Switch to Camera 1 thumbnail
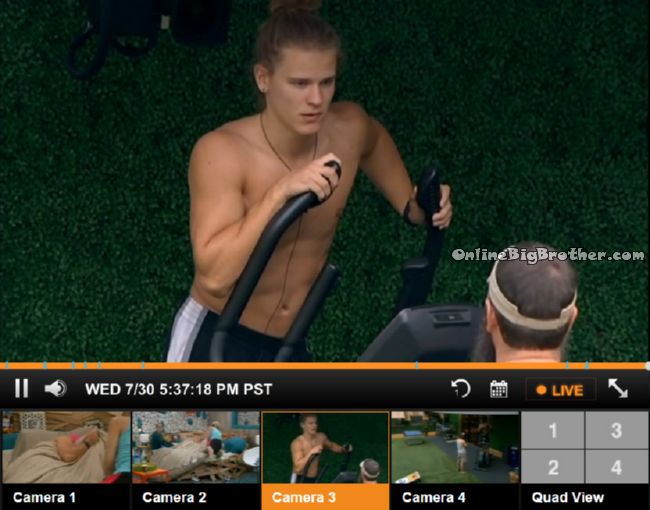 65,447
